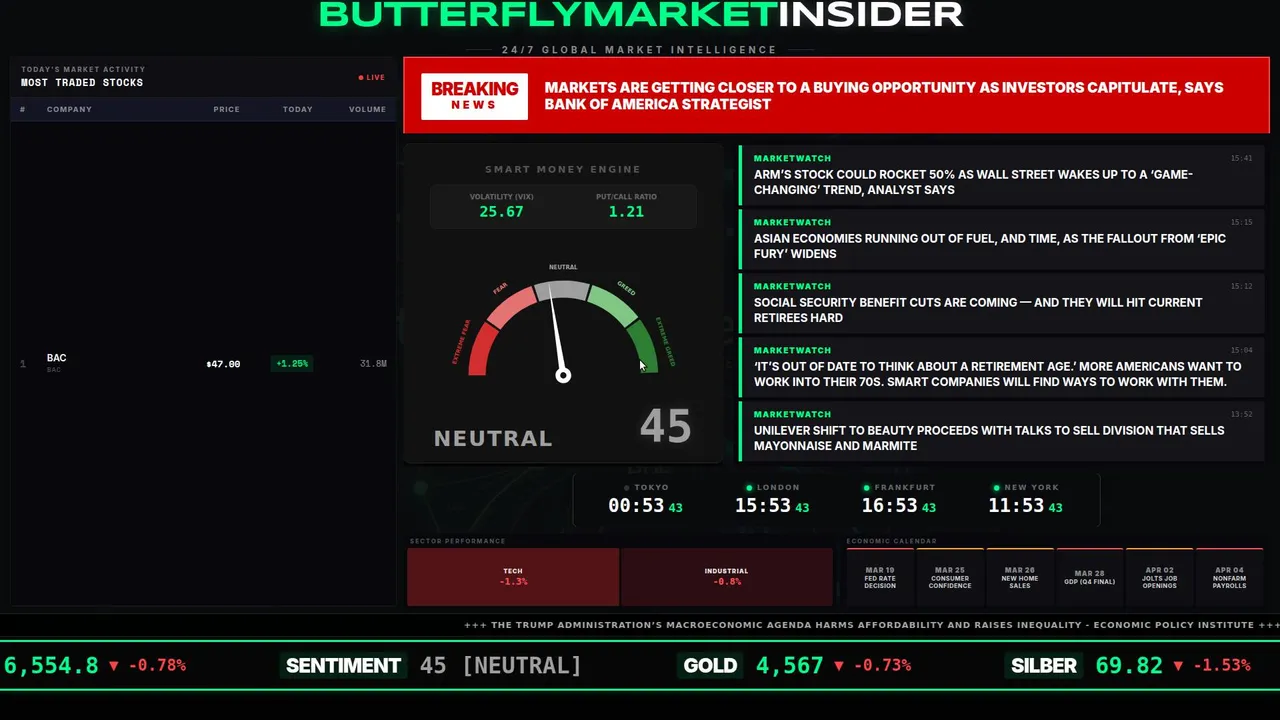Select the Industrial sector performance tile
Viewport: 1280px width, 720px height.
tap(726, 577)
